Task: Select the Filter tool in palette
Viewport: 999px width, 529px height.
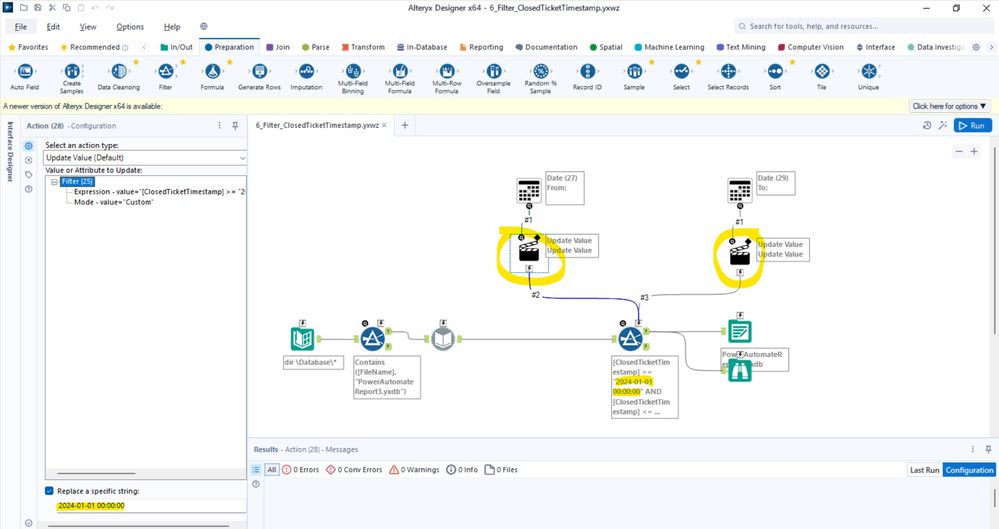Action: (166, 71)
